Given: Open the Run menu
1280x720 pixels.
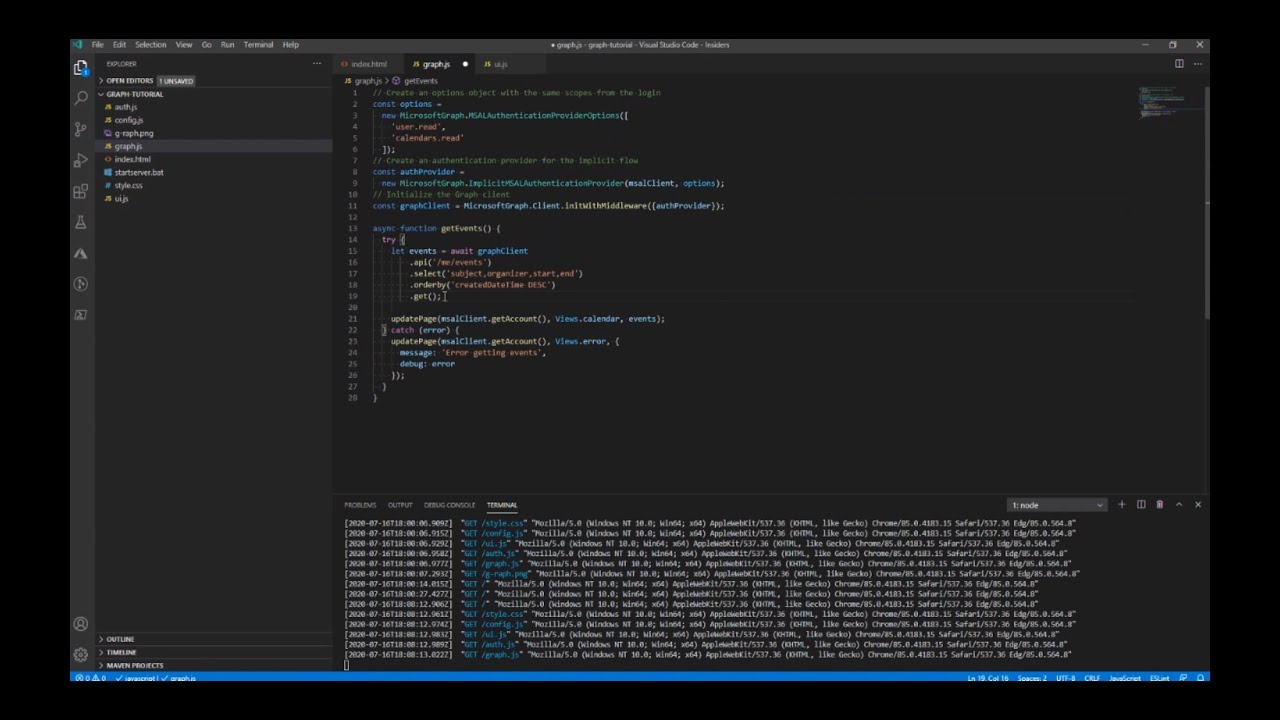Looking at the screenshot, I should point(227,45).
